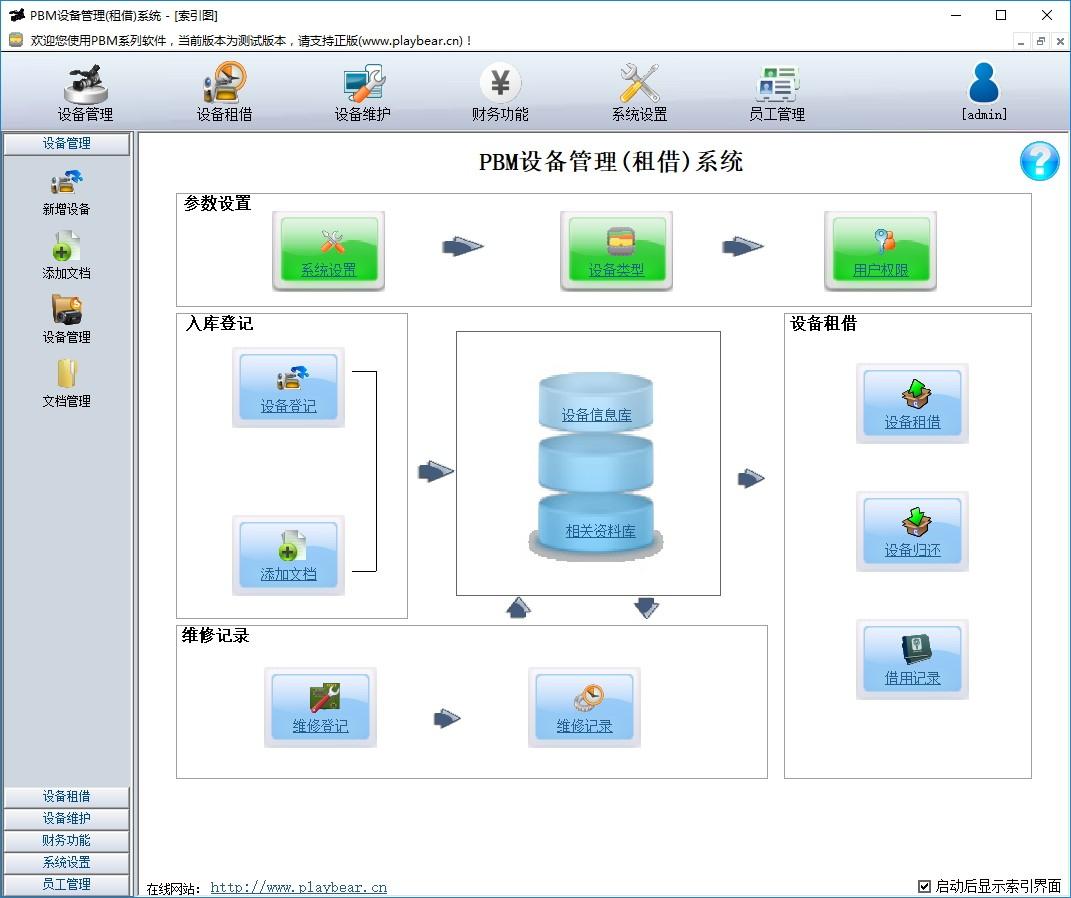Open 设备管理 in the top toolbar

(85, 93)
